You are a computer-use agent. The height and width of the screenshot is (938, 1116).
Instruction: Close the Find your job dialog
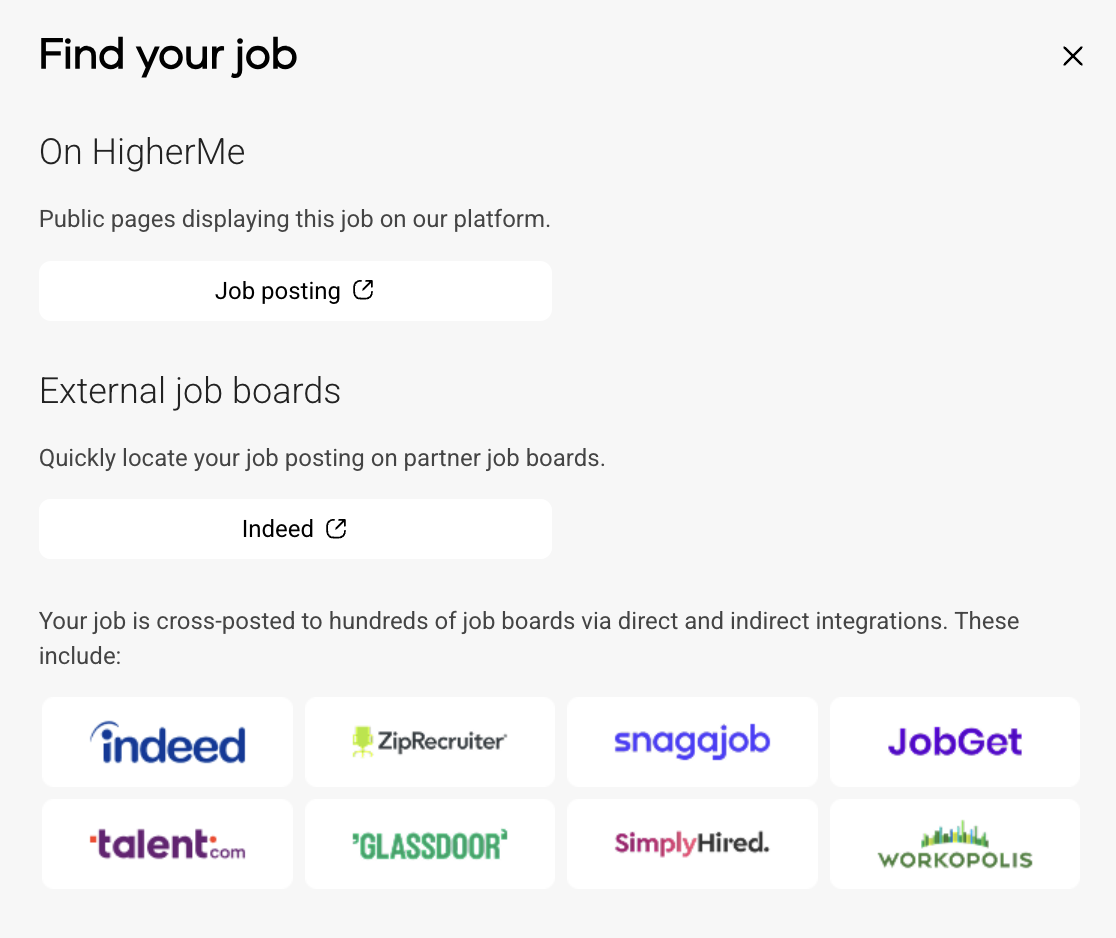[x=1073, y=57]
